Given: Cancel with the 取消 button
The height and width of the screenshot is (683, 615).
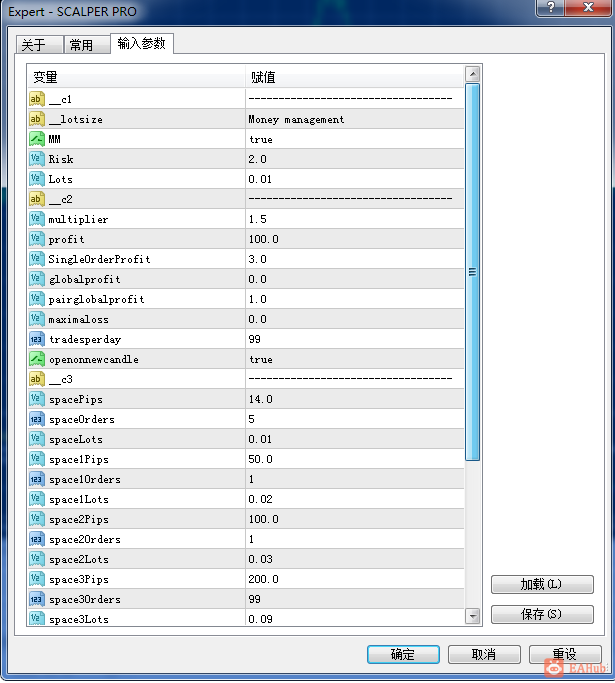Looking at the screenshot, I should point(484,654).
